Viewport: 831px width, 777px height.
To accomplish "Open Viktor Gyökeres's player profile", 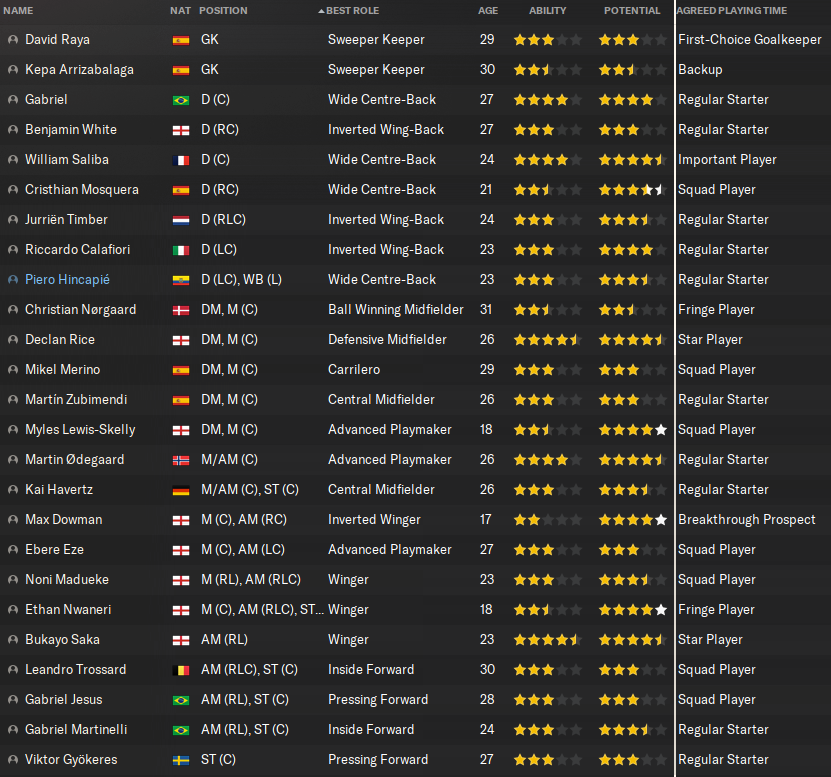I will coord(71,760).
